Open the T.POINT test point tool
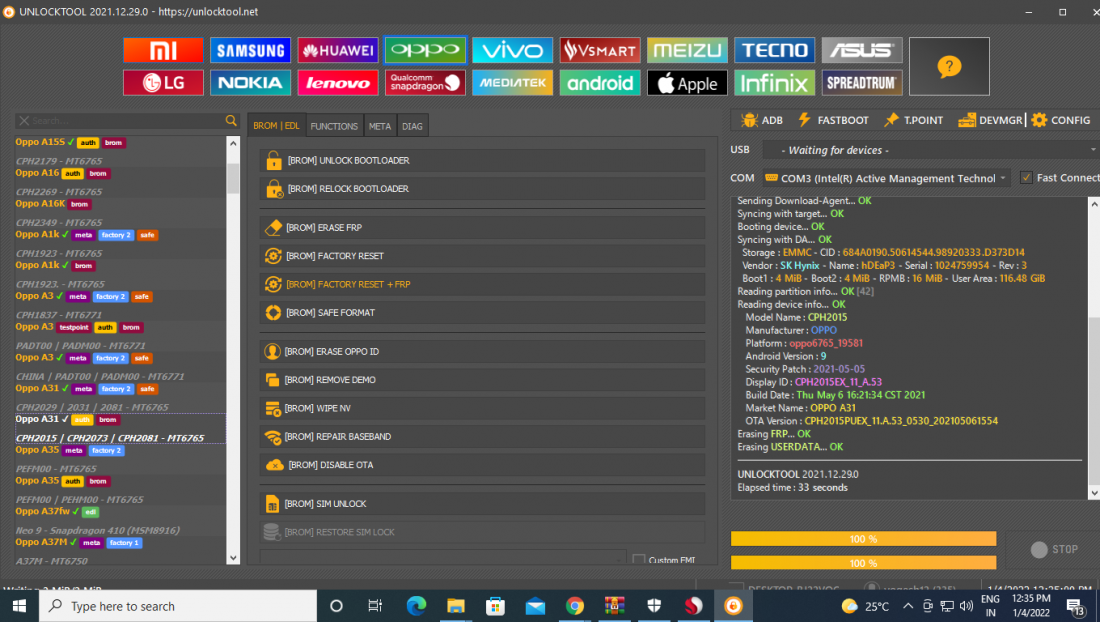 (913, 120)
